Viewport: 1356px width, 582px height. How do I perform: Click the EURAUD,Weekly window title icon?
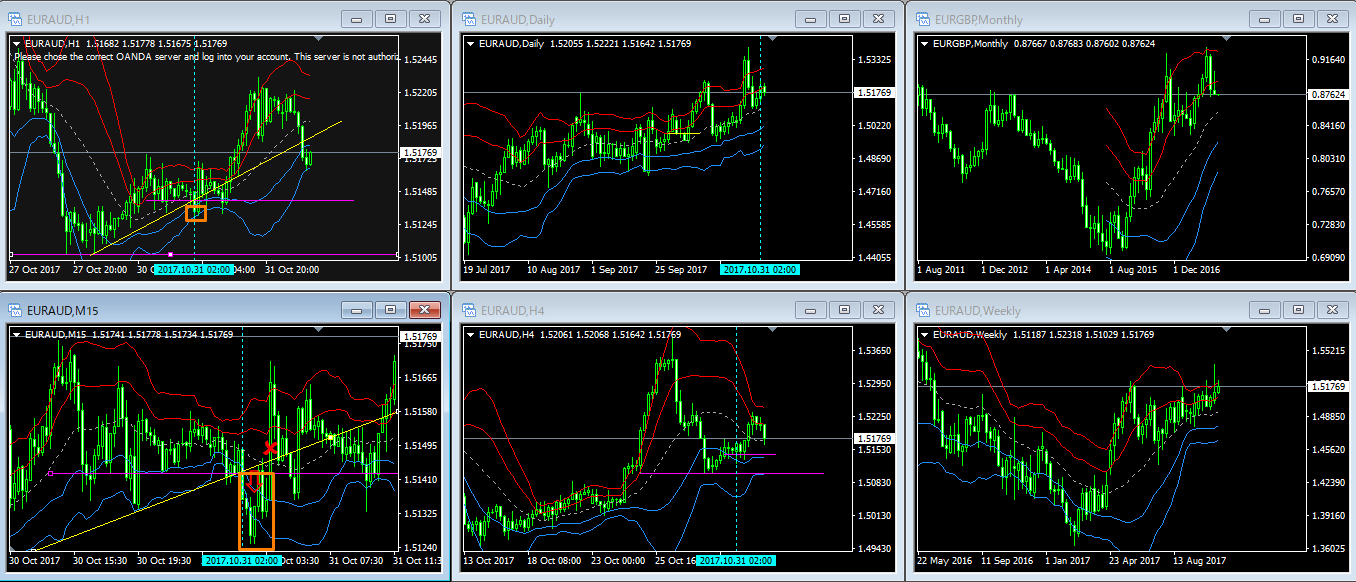click(x=920, y=310)
